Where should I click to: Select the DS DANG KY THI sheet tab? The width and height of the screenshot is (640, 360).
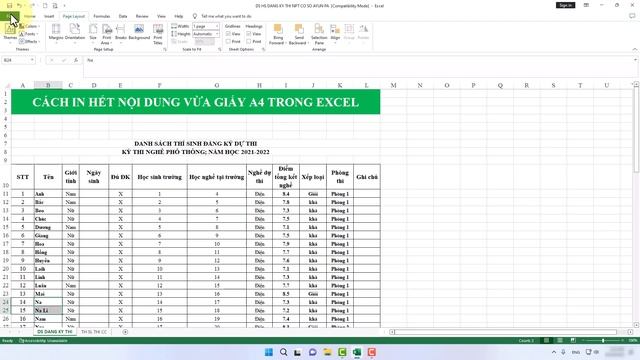click(55, 332)
